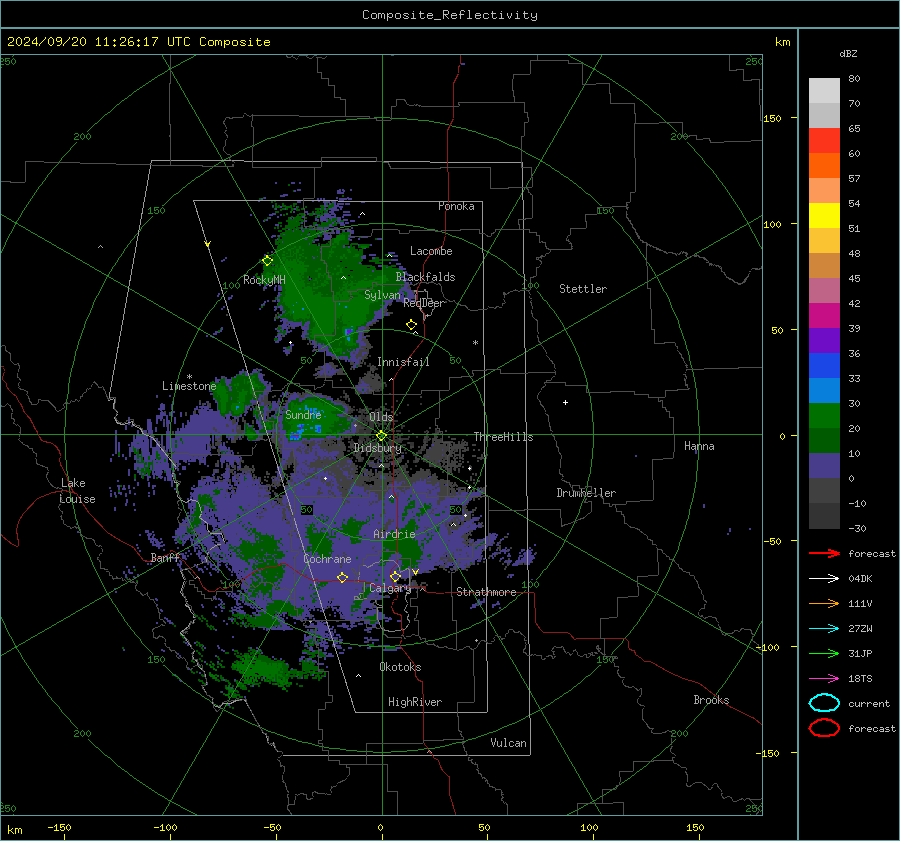Pick the blue 36 dBZ color swatch
The width and height of the screenshot is (900, 841).
click(x=824, y=366)
